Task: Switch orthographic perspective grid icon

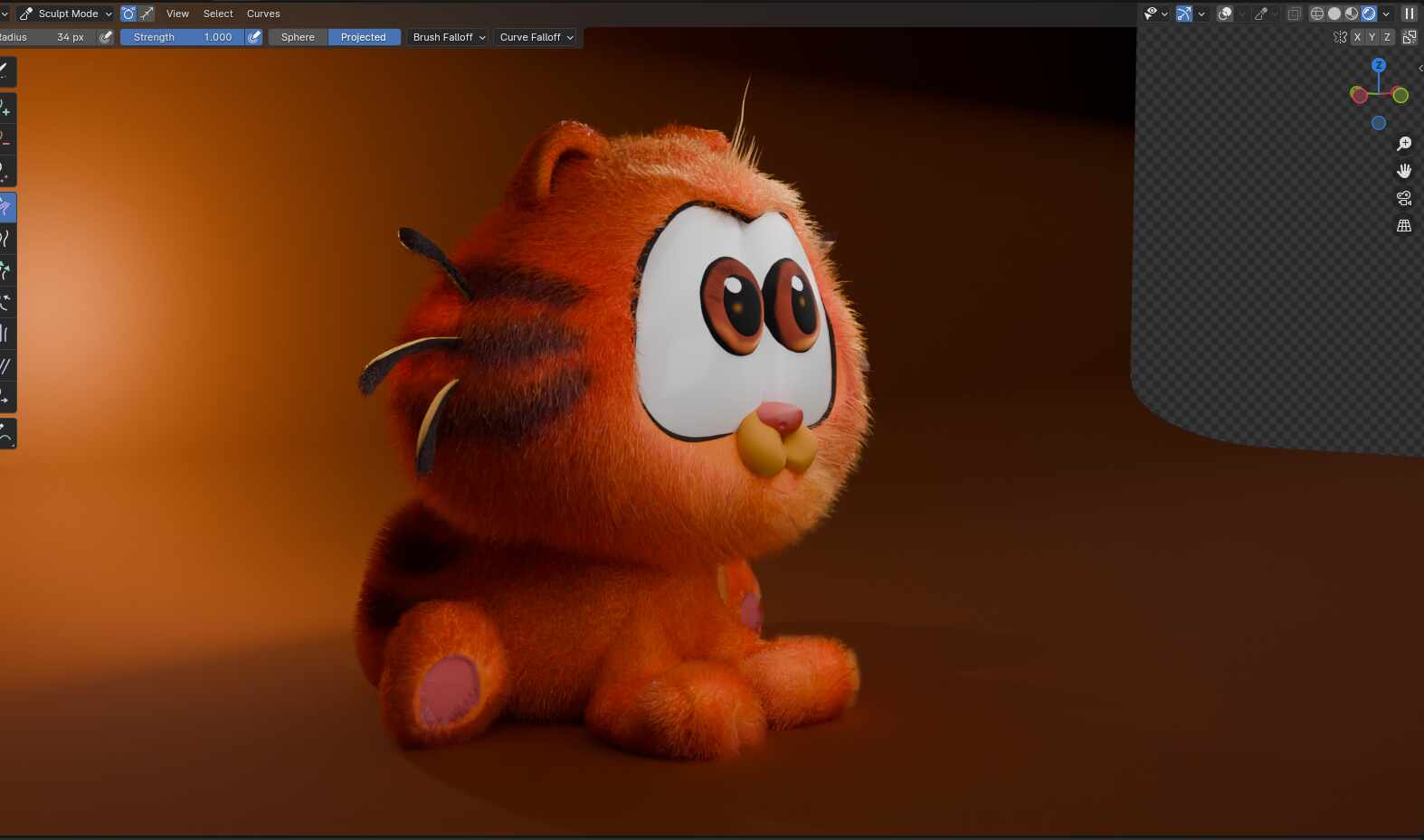Action: click(x=1404, y=225)
